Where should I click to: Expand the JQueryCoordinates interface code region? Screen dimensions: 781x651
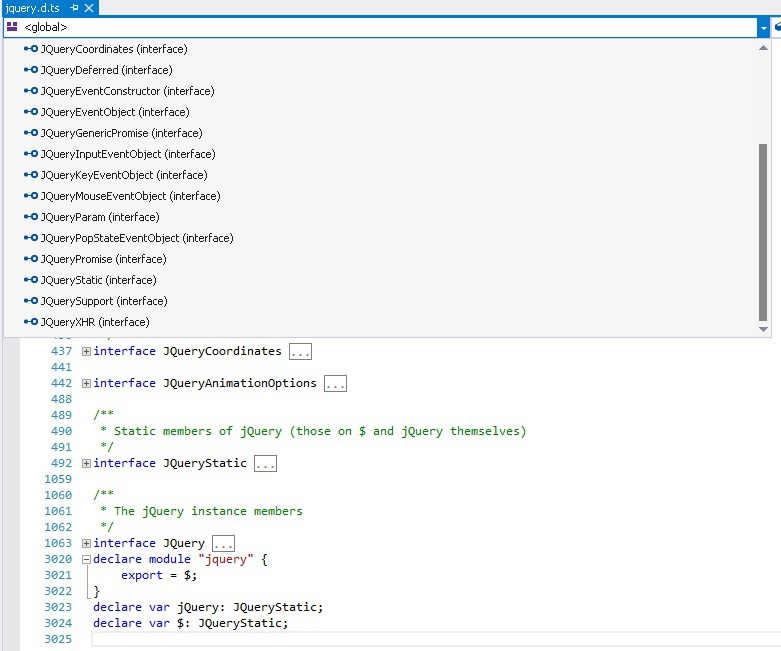86,352
